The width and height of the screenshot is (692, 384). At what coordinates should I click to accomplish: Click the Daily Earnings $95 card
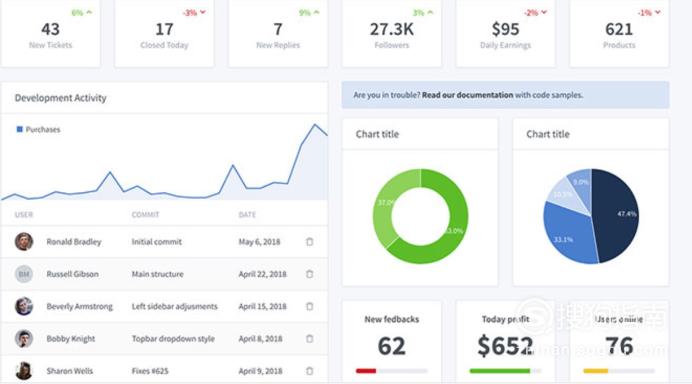point(505,34)
